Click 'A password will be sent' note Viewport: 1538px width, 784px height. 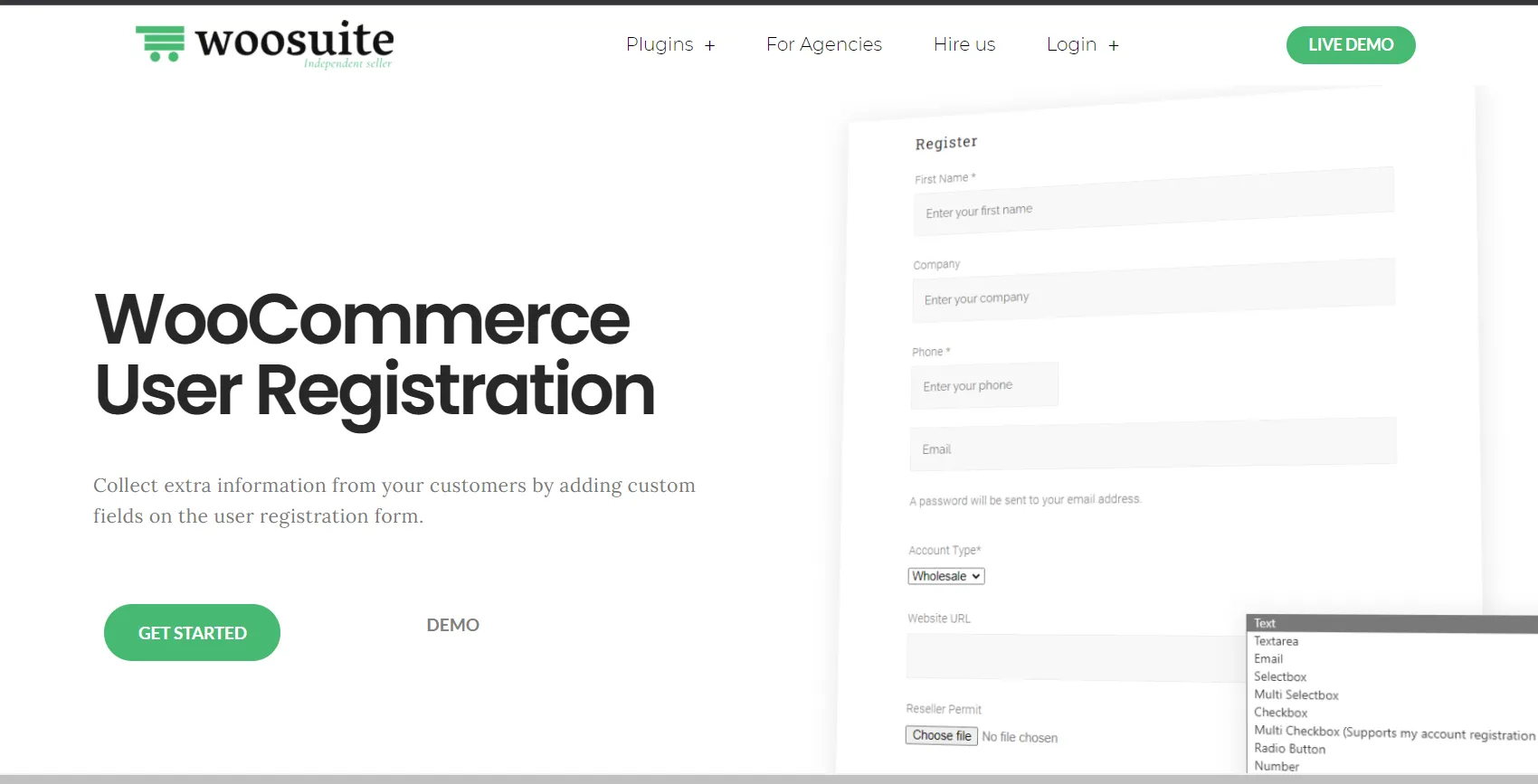tap(1025, 500)
